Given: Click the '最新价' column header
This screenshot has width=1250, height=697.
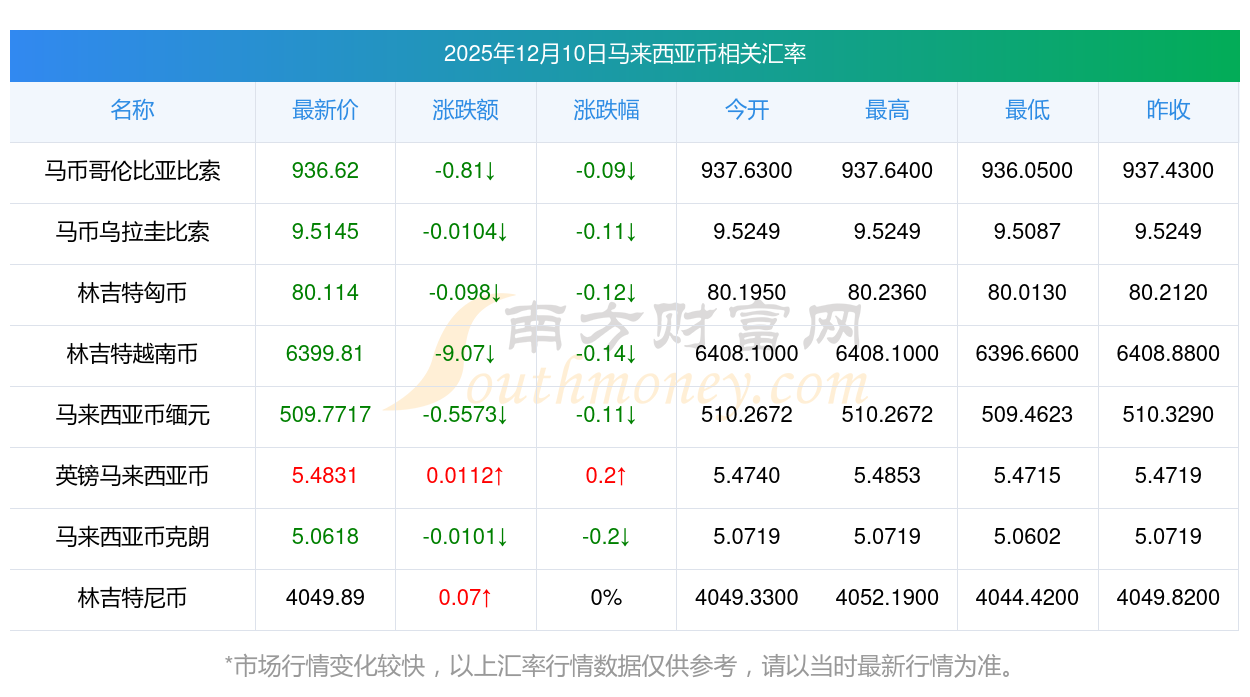Looking at the screenshot, I should coord(325,110).
